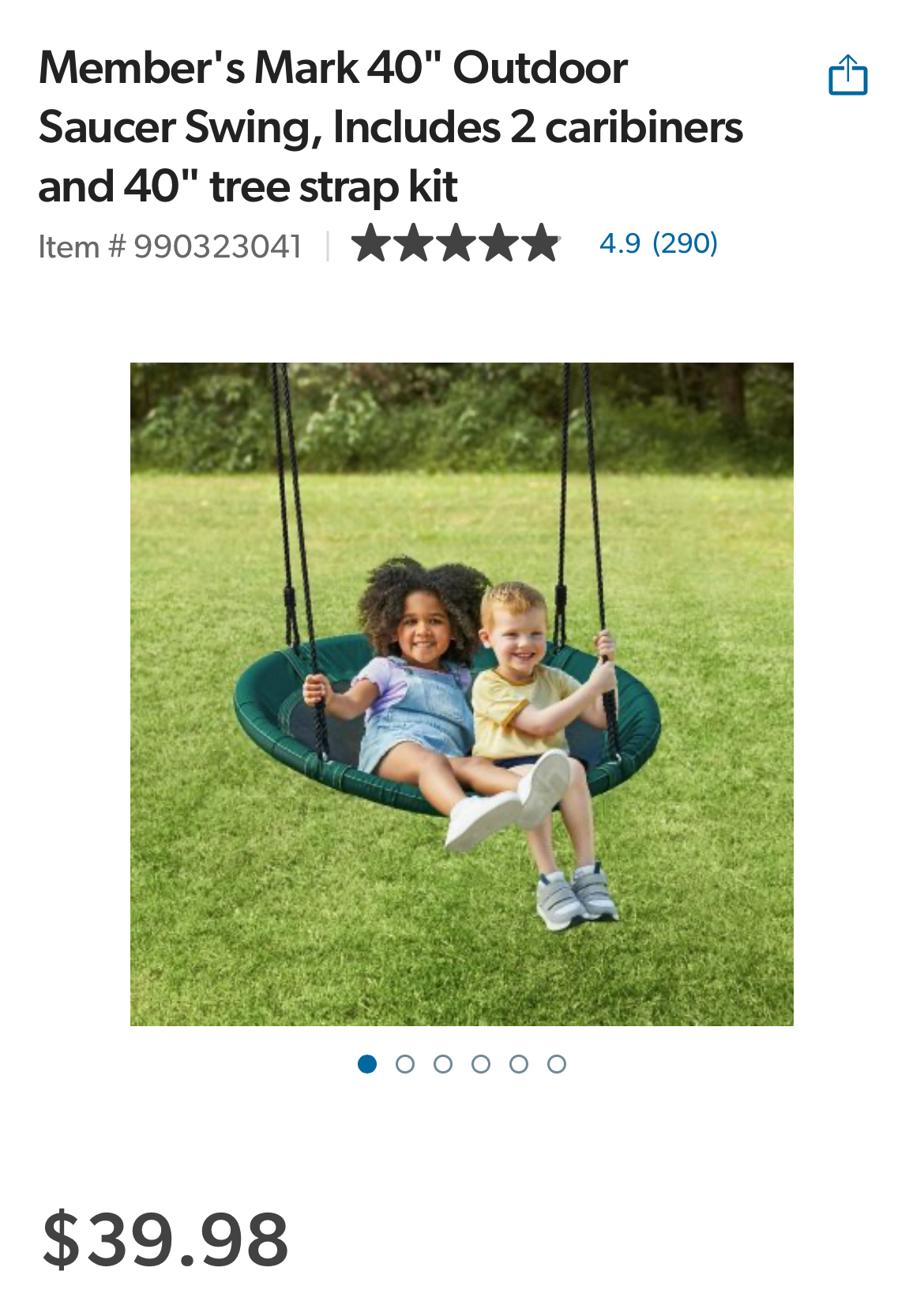The width and height of the screenshot is (924, 1290).
Task: Switch to the third image carousel dot
Action: pyautogui.click(x=443, y=1064)
